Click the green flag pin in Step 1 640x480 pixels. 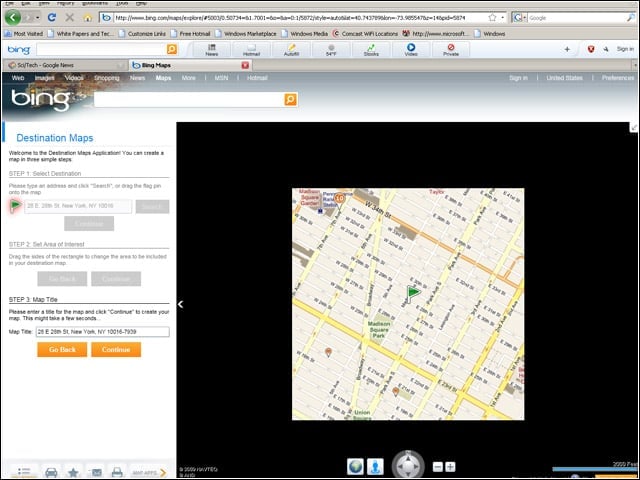click(16, 205)
